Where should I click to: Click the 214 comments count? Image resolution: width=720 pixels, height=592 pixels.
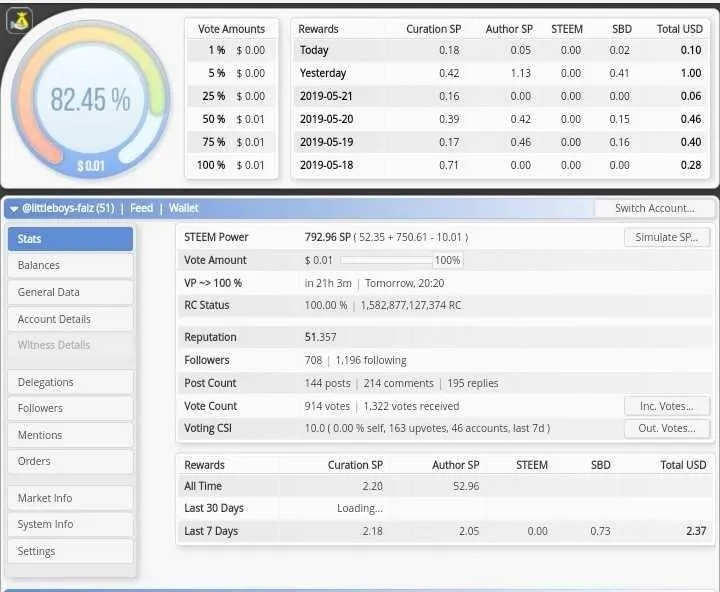pyautogui.click(x=399, y=383)
